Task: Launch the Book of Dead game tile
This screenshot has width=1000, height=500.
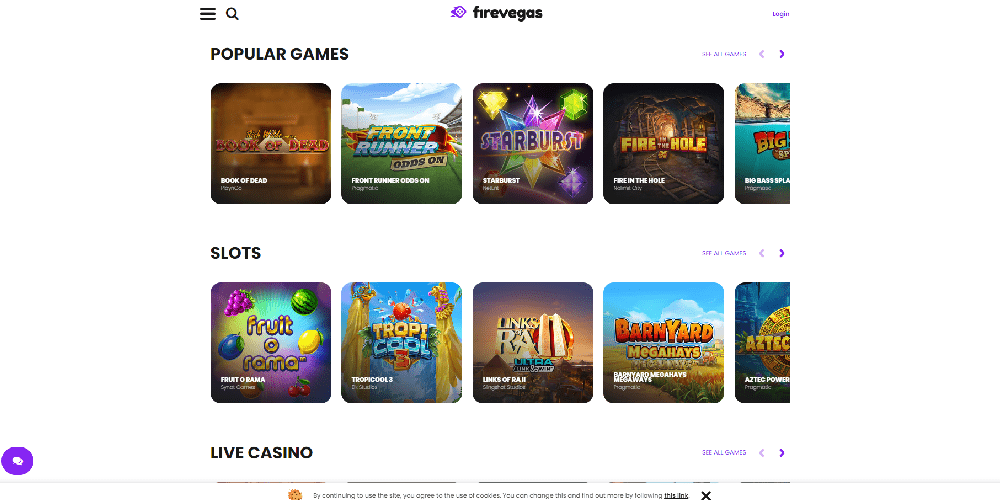Action: click(271, 143)
